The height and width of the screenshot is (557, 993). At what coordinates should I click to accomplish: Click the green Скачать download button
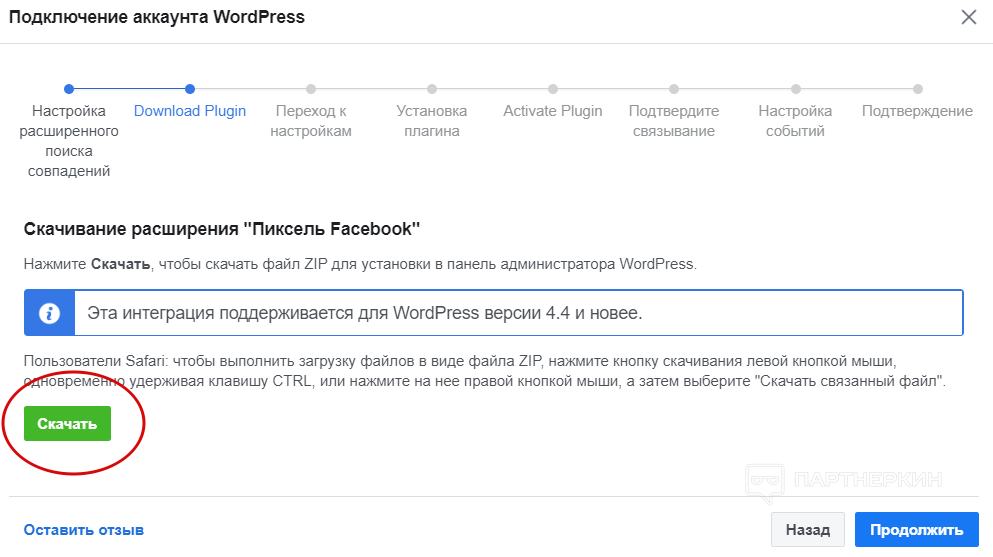point(67,423)
